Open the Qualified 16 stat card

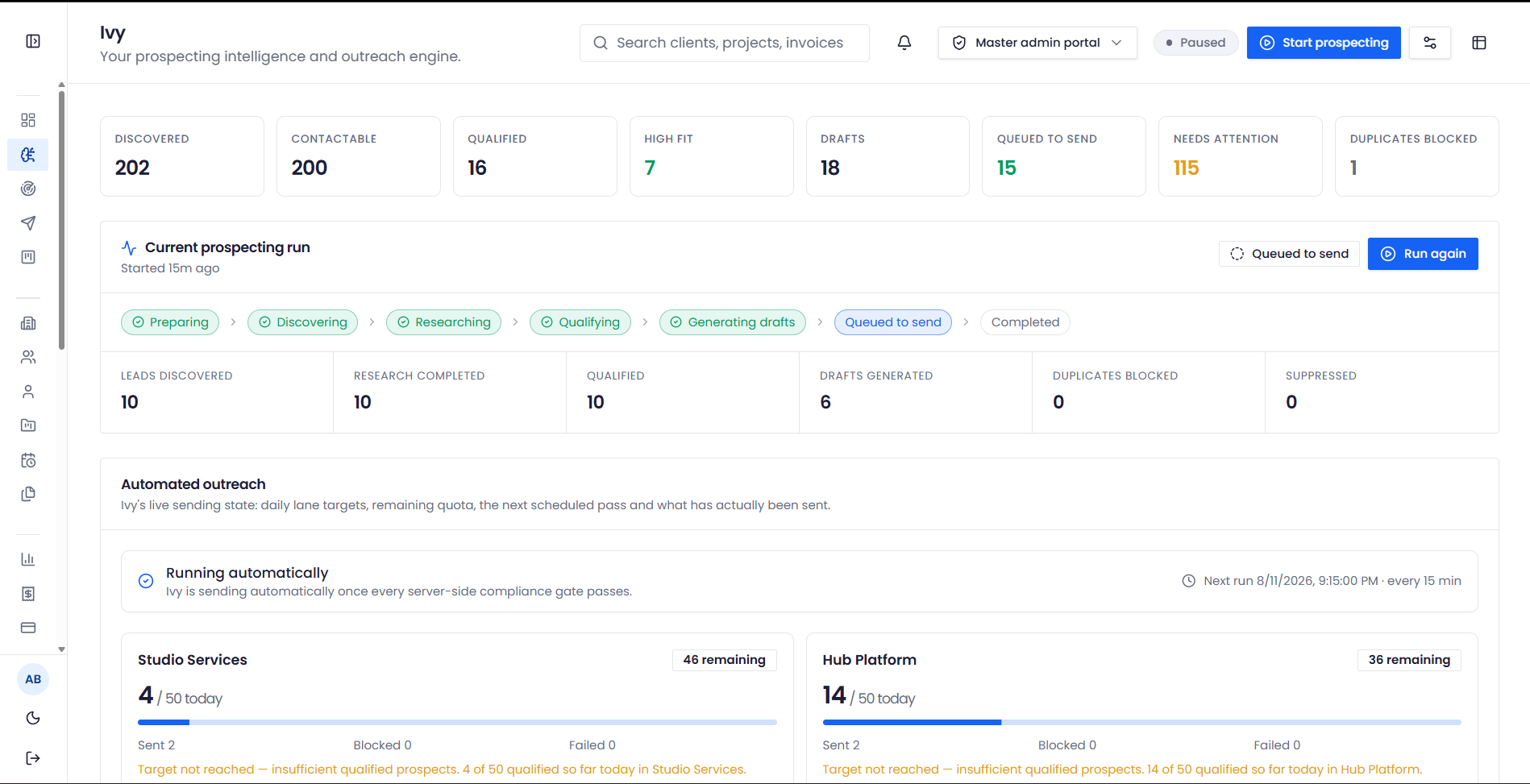point(535,156)
